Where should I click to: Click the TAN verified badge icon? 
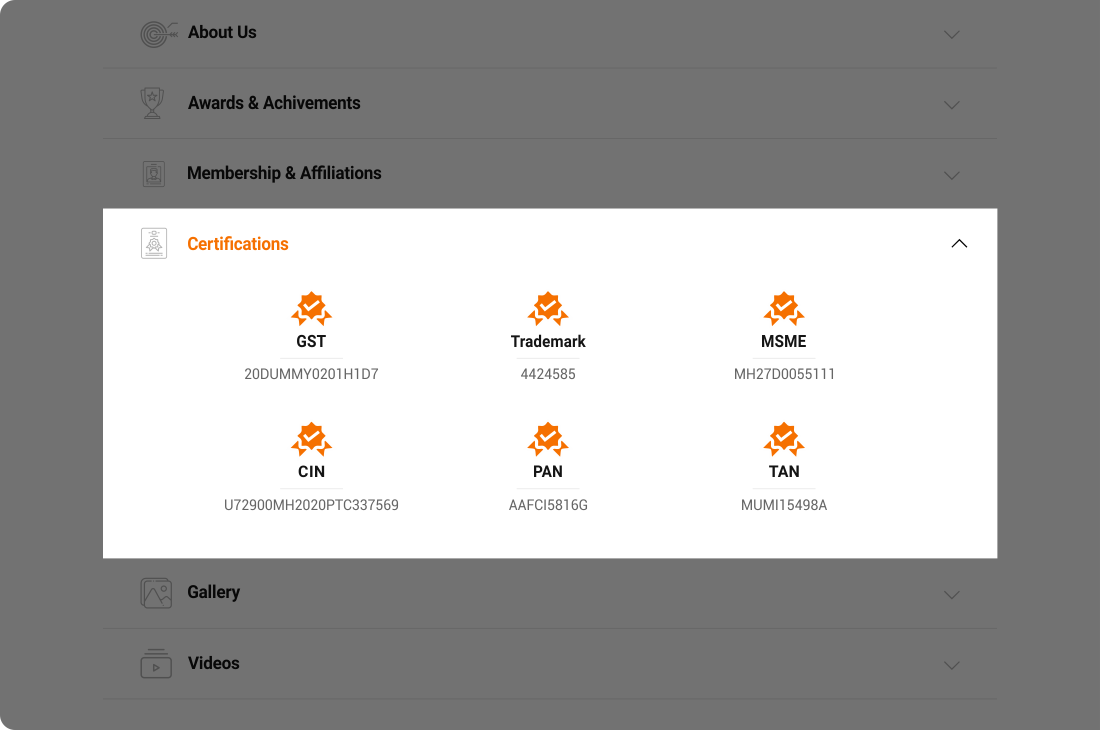click(x=784, y=440)
